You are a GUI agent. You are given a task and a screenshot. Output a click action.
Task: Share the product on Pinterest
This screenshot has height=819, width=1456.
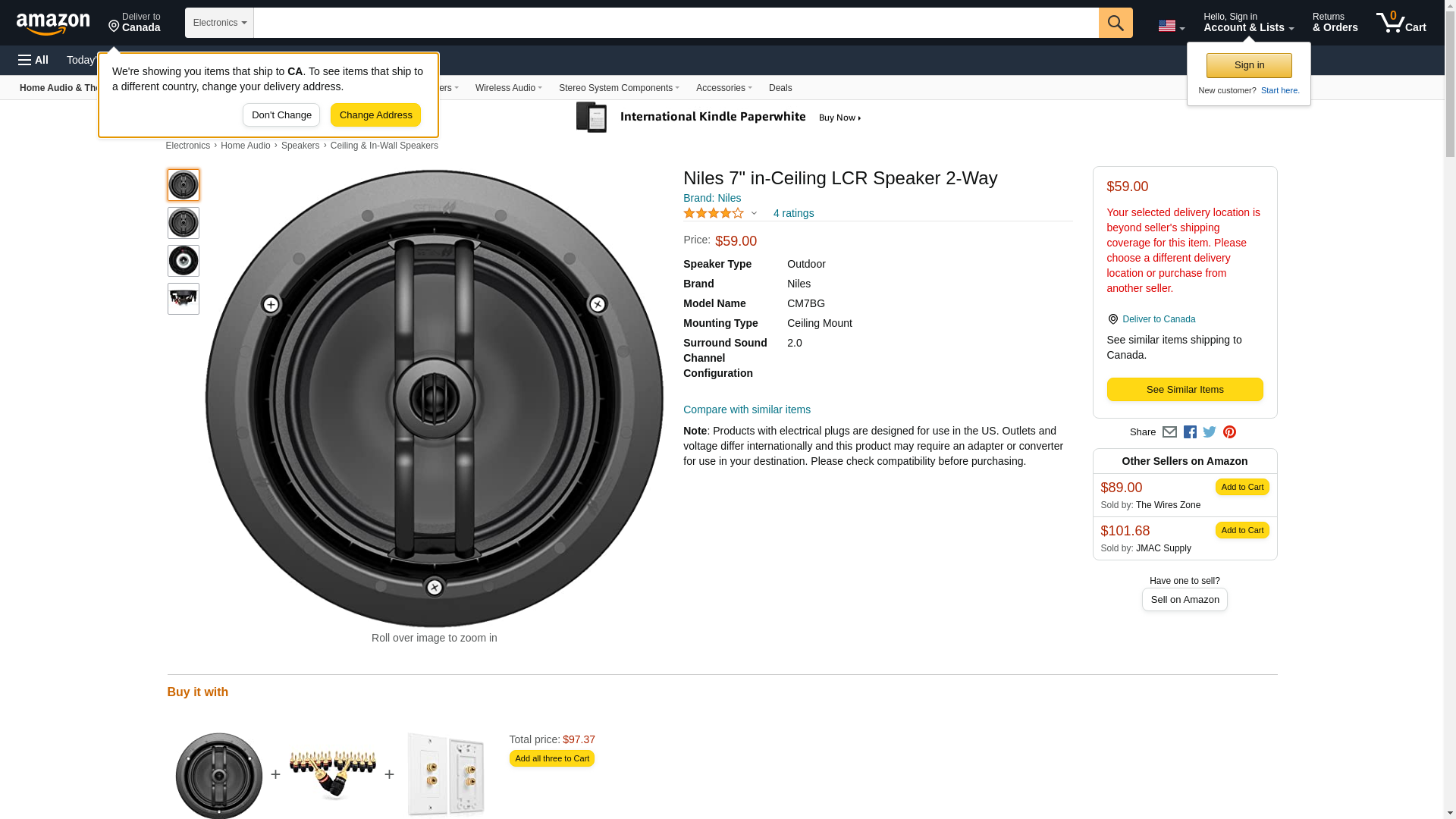click(x=1229, y=432)
